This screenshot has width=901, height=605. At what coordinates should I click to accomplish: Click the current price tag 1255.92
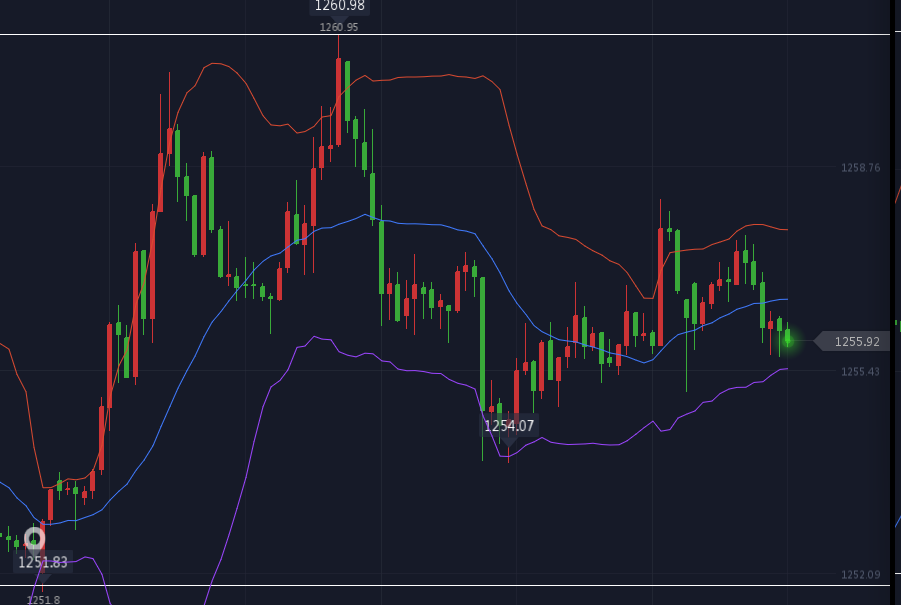852,341
